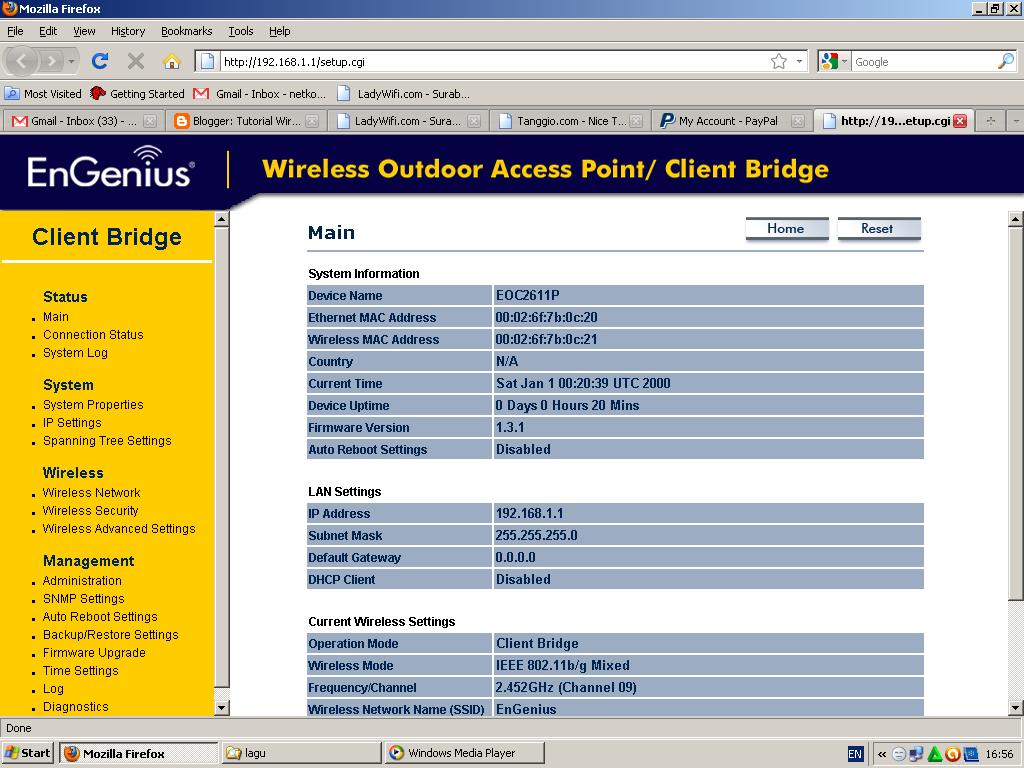Open the address bar history dropdown arrow
This screenshot has width=1024, height=768.
(x=799, y=61)
